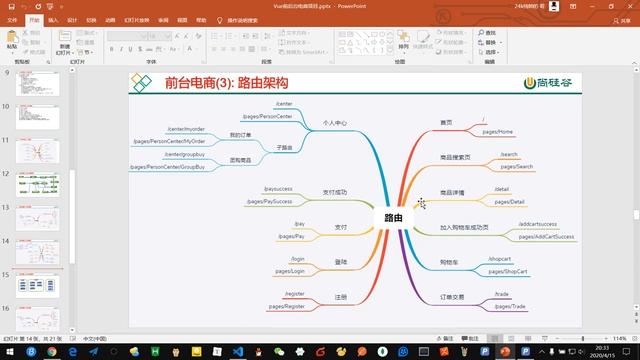Open the font name combo box
The image size is (640, 360).
(x=127, y=36)
